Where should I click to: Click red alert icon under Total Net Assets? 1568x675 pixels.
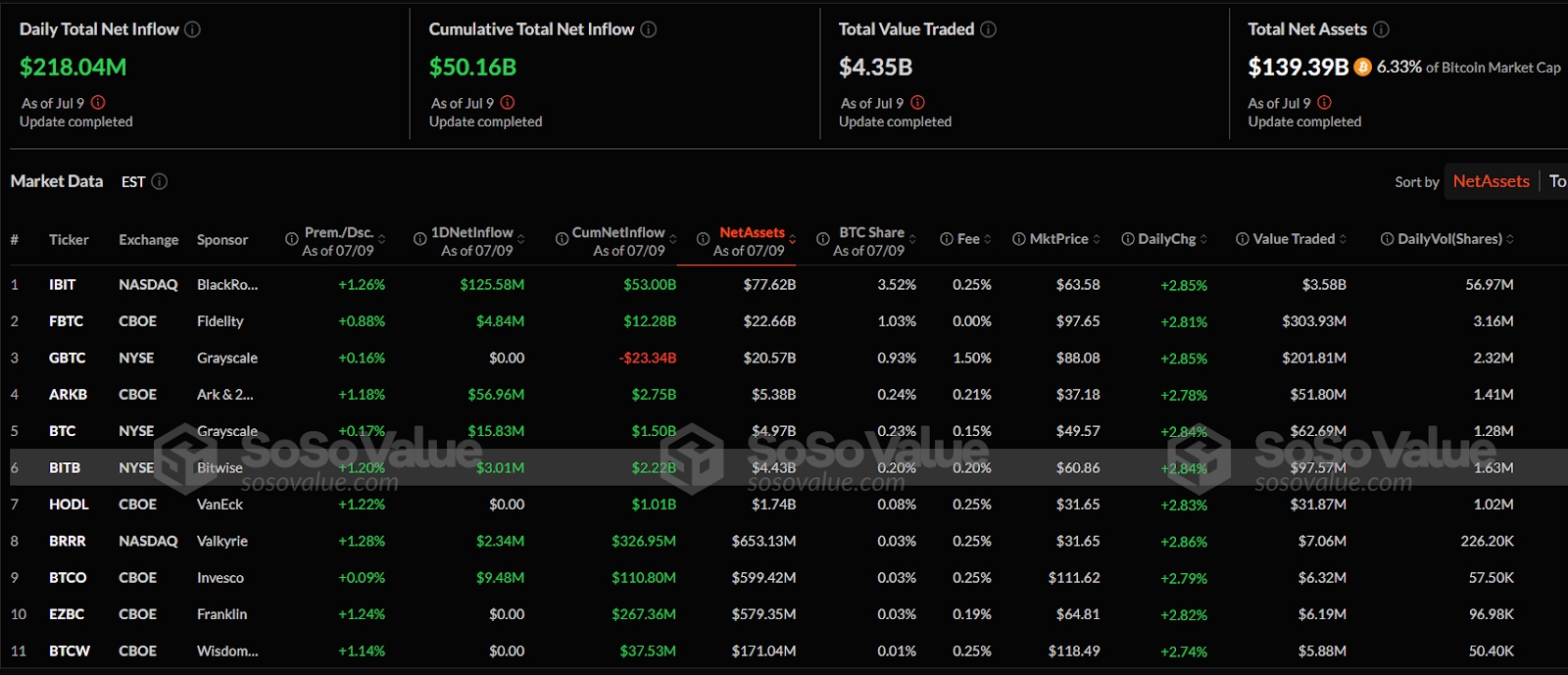(x=1325, y=103)
